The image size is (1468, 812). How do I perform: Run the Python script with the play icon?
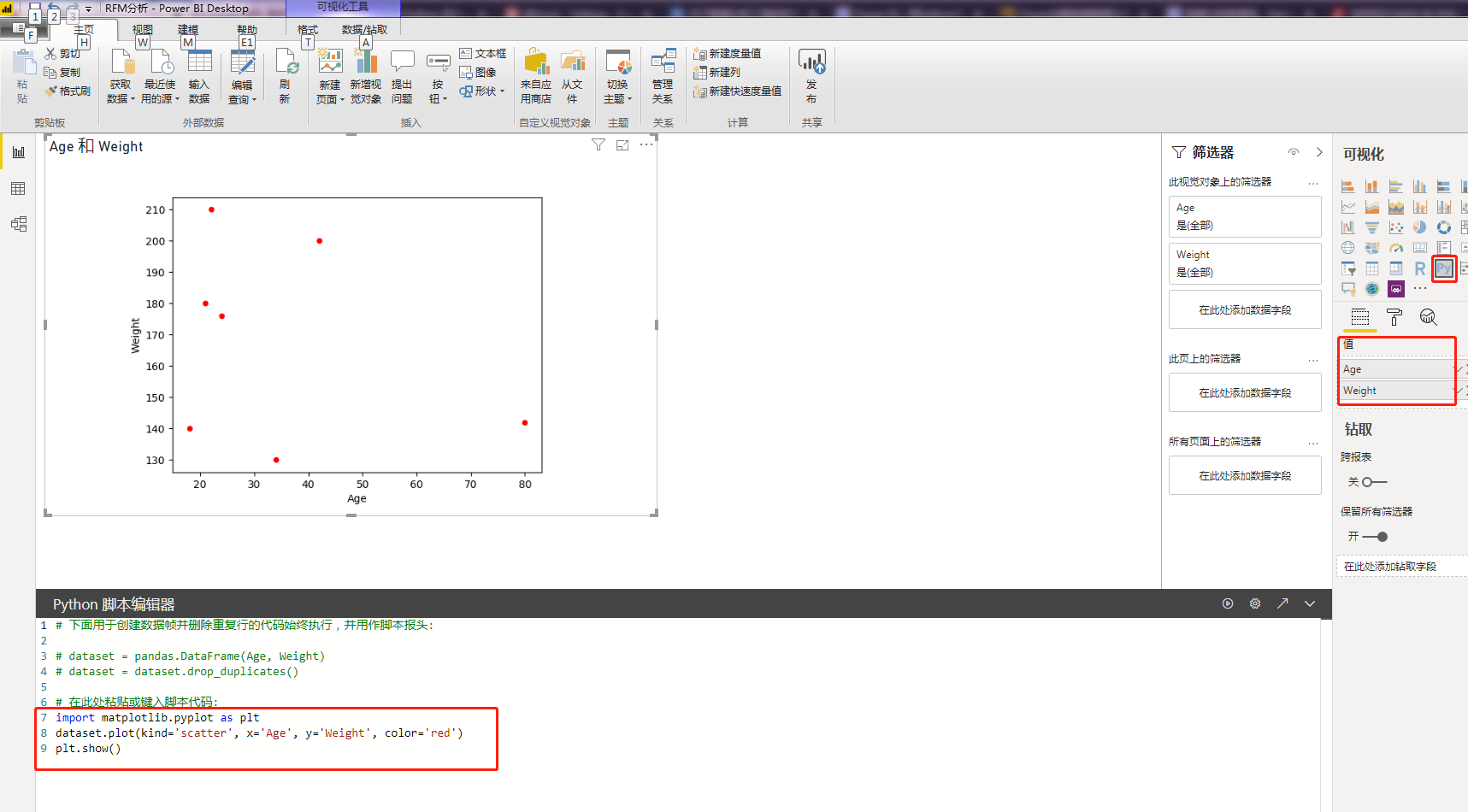click(x=1228, y=603)
